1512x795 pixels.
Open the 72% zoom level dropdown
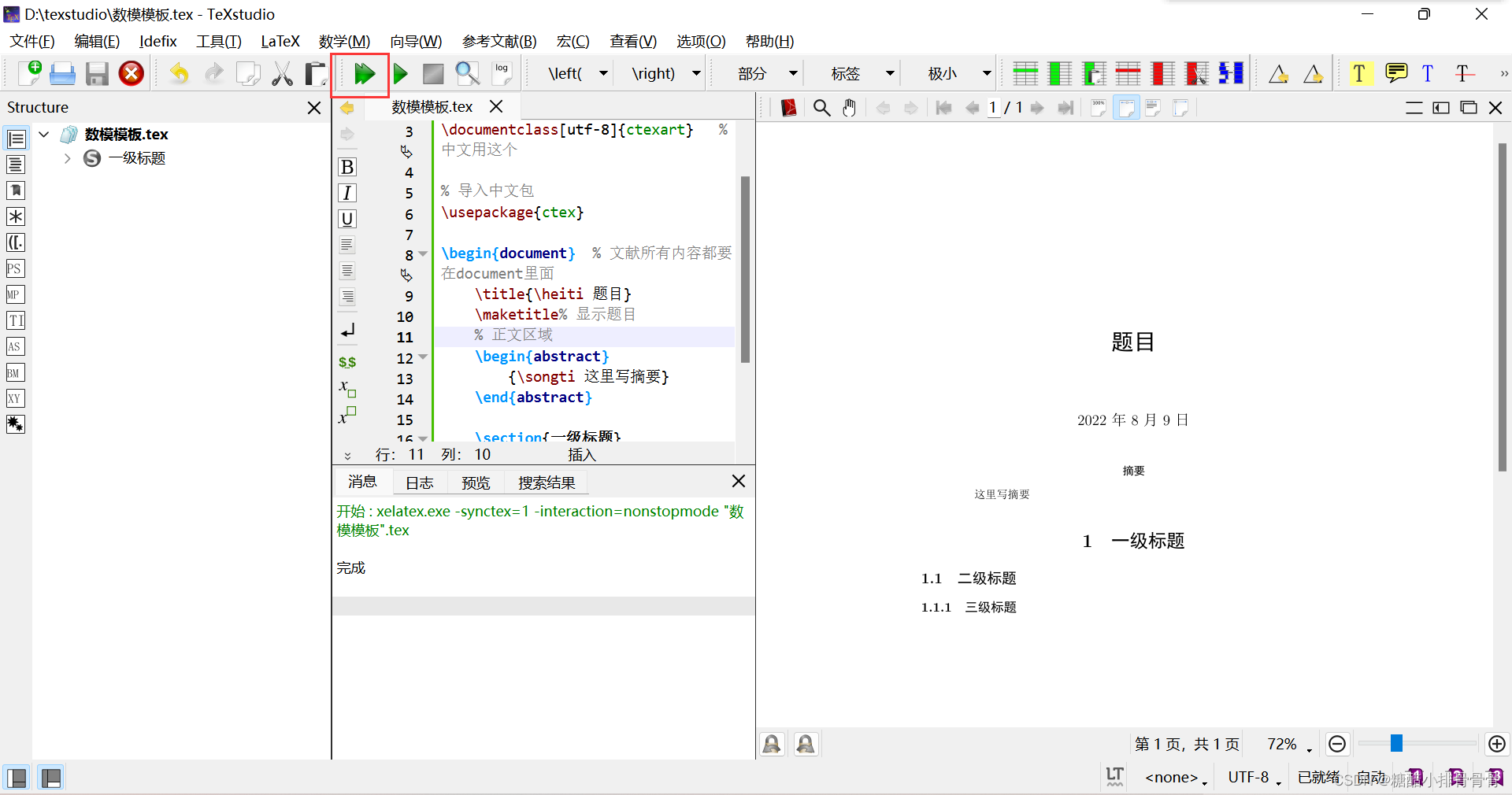tap(1289, 745)
